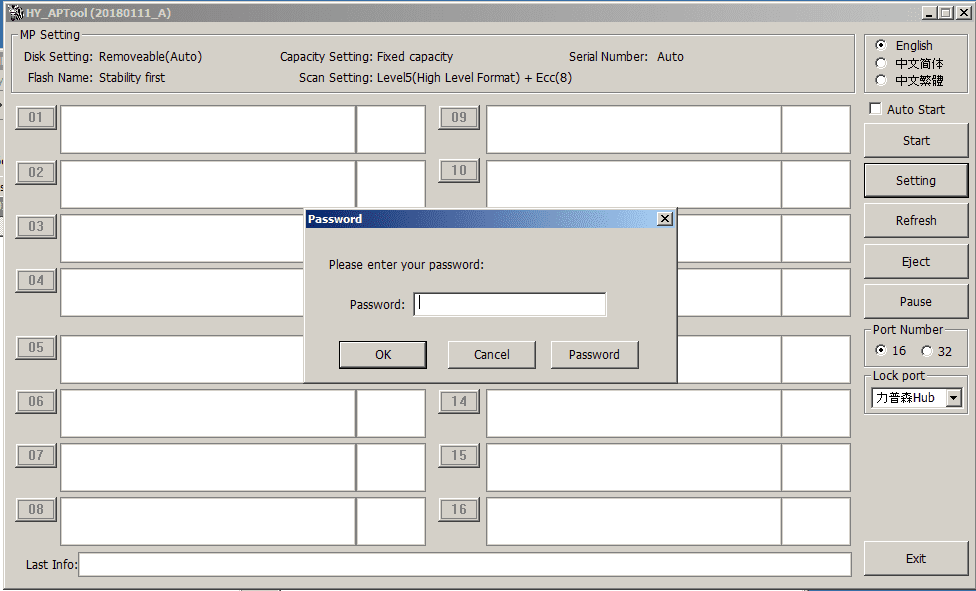Click the Password input field

pyautogui.click(x=510, y=304)
